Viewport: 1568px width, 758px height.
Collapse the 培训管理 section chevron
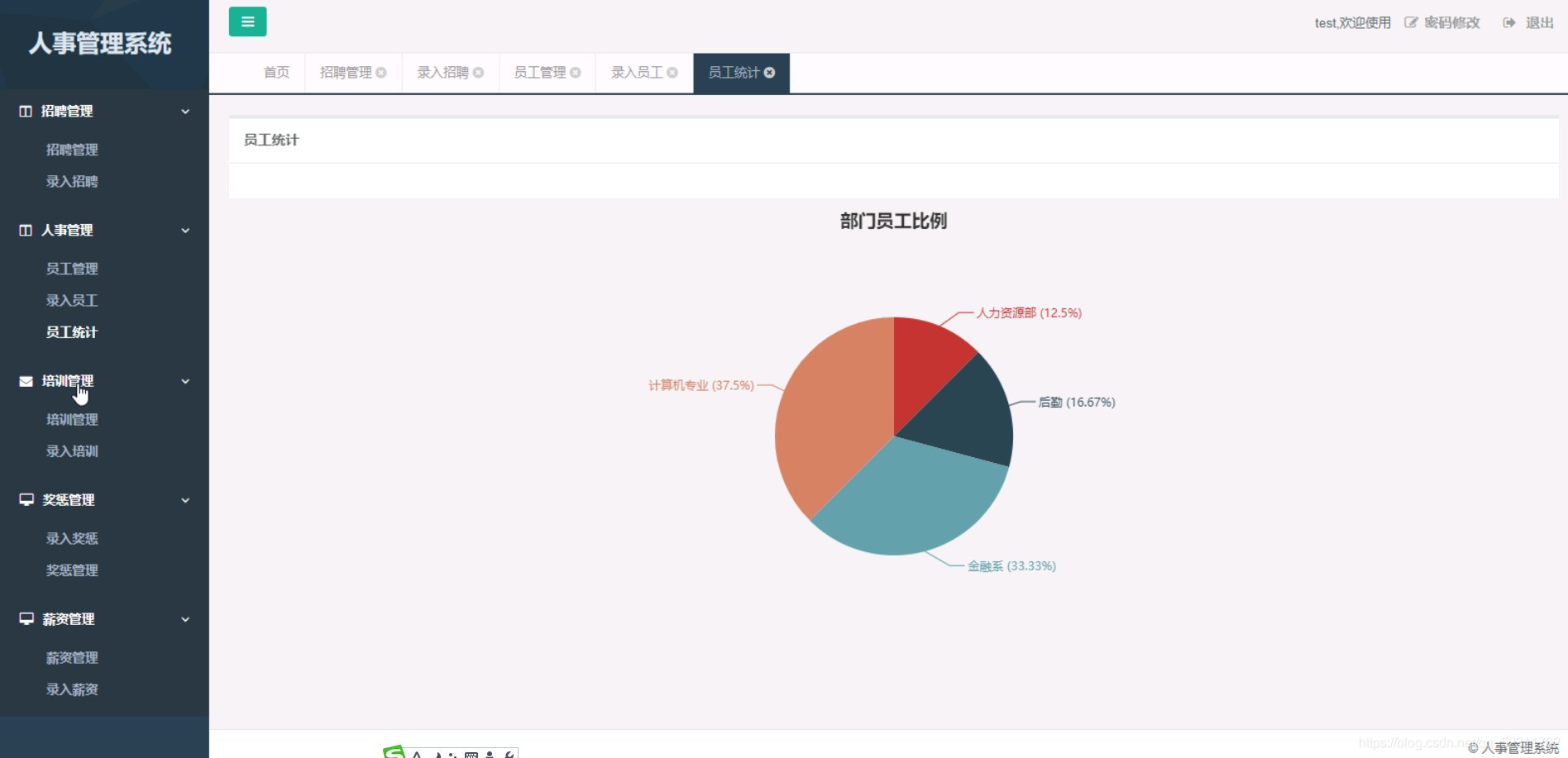coord(184,381)
